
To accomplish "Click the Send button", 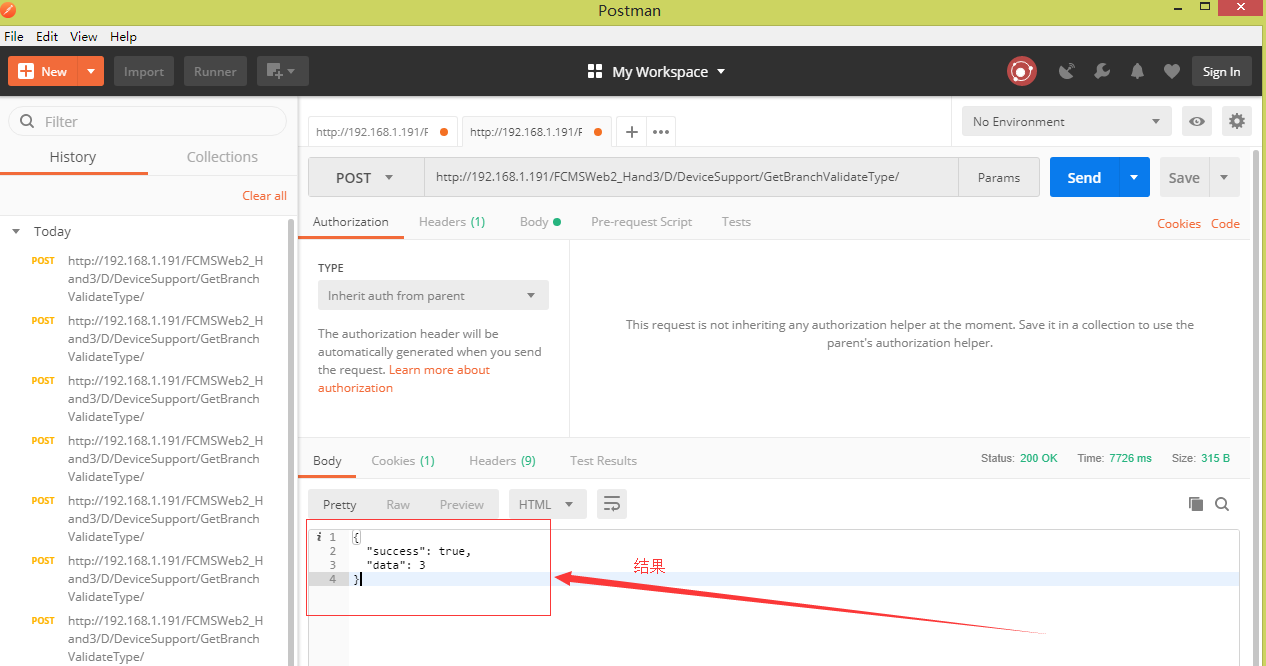I will 1084,177.
